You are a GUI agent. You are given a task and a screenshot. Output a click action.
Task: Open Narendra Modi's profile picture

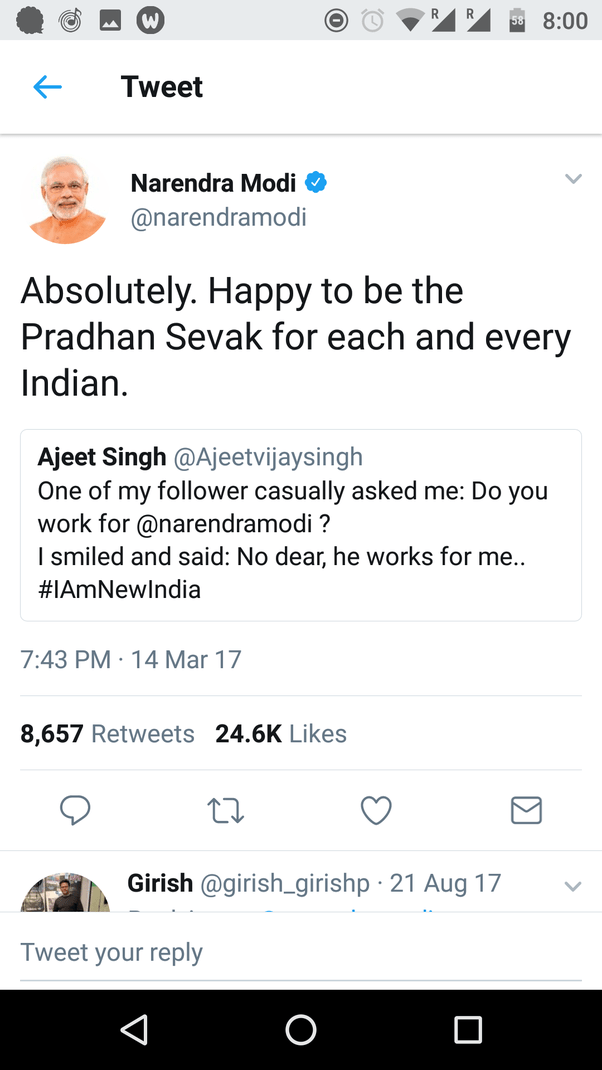pos(68,201)
